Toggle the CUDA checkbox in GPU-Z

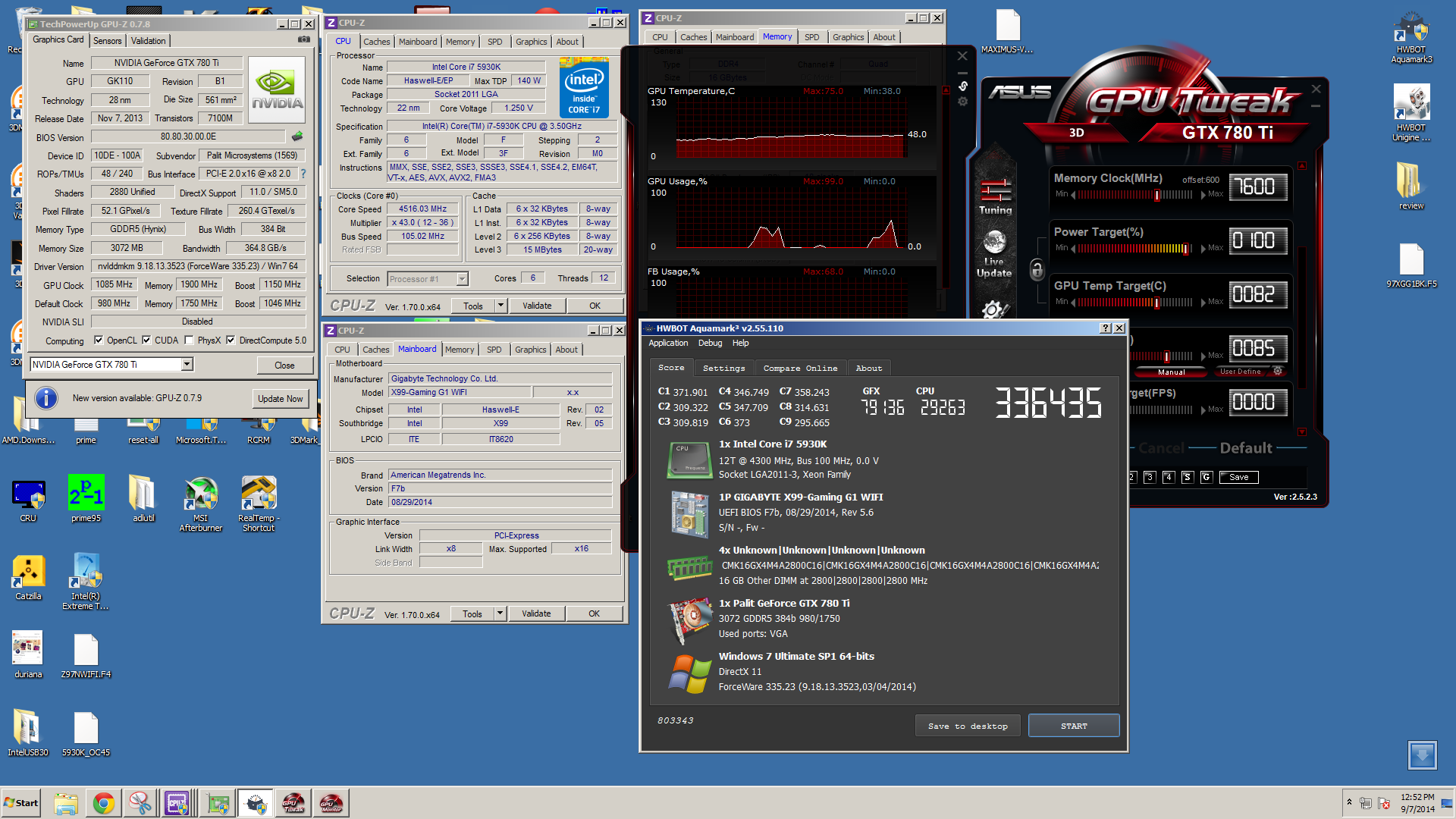pyautogui.click(x=146, y=340)
